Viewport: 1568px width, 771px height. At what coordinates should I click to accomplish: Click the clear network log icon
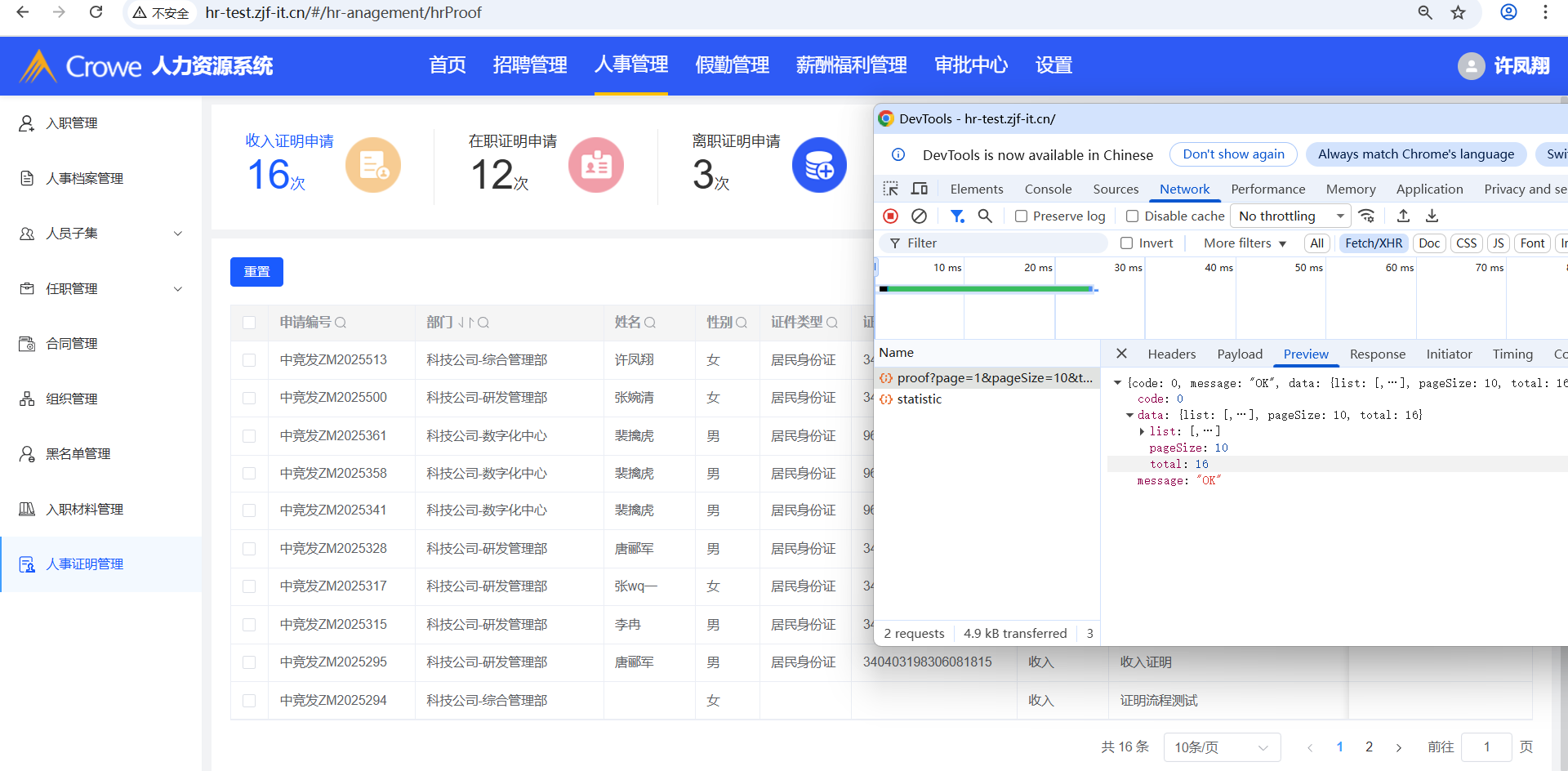[x=919, y=216]
